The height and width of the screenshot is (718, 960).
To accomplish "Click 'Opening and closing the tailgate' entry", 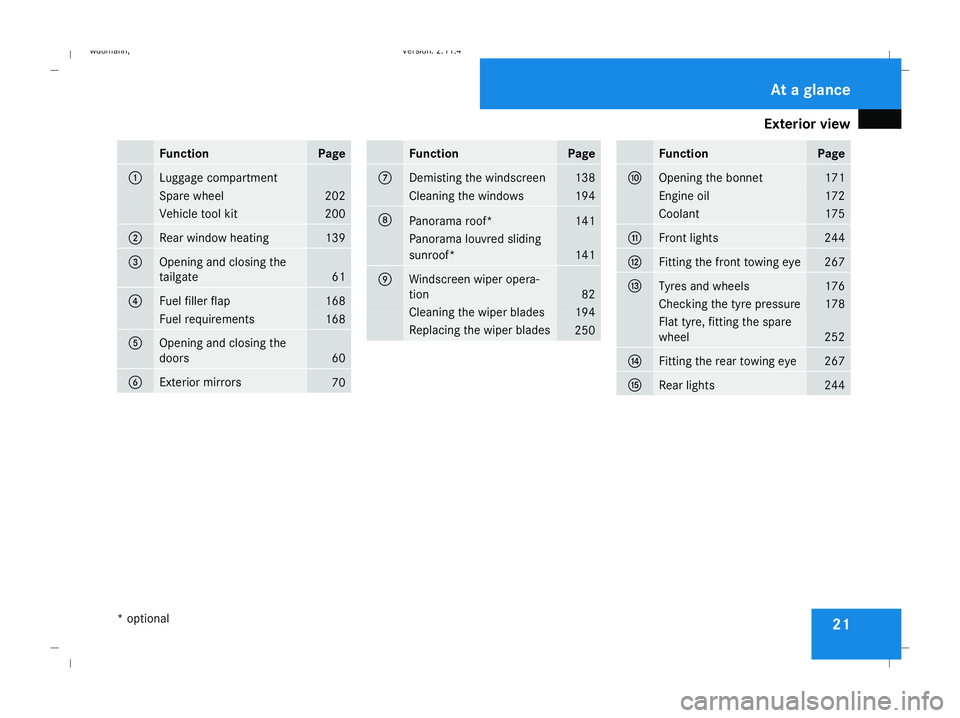I will [x=222, y=269].
